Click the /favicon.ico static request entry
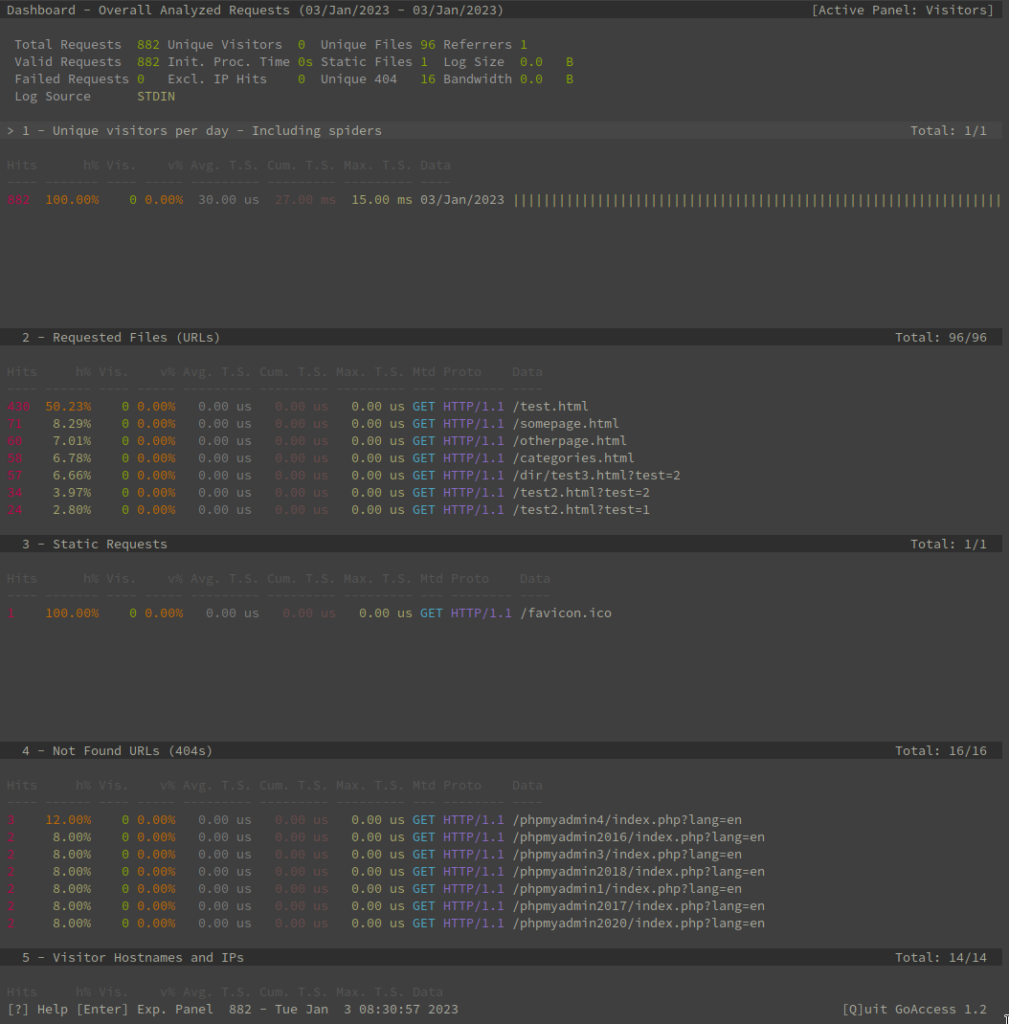The height and width of the screenshot is (1024, 1009). (565, 613)
